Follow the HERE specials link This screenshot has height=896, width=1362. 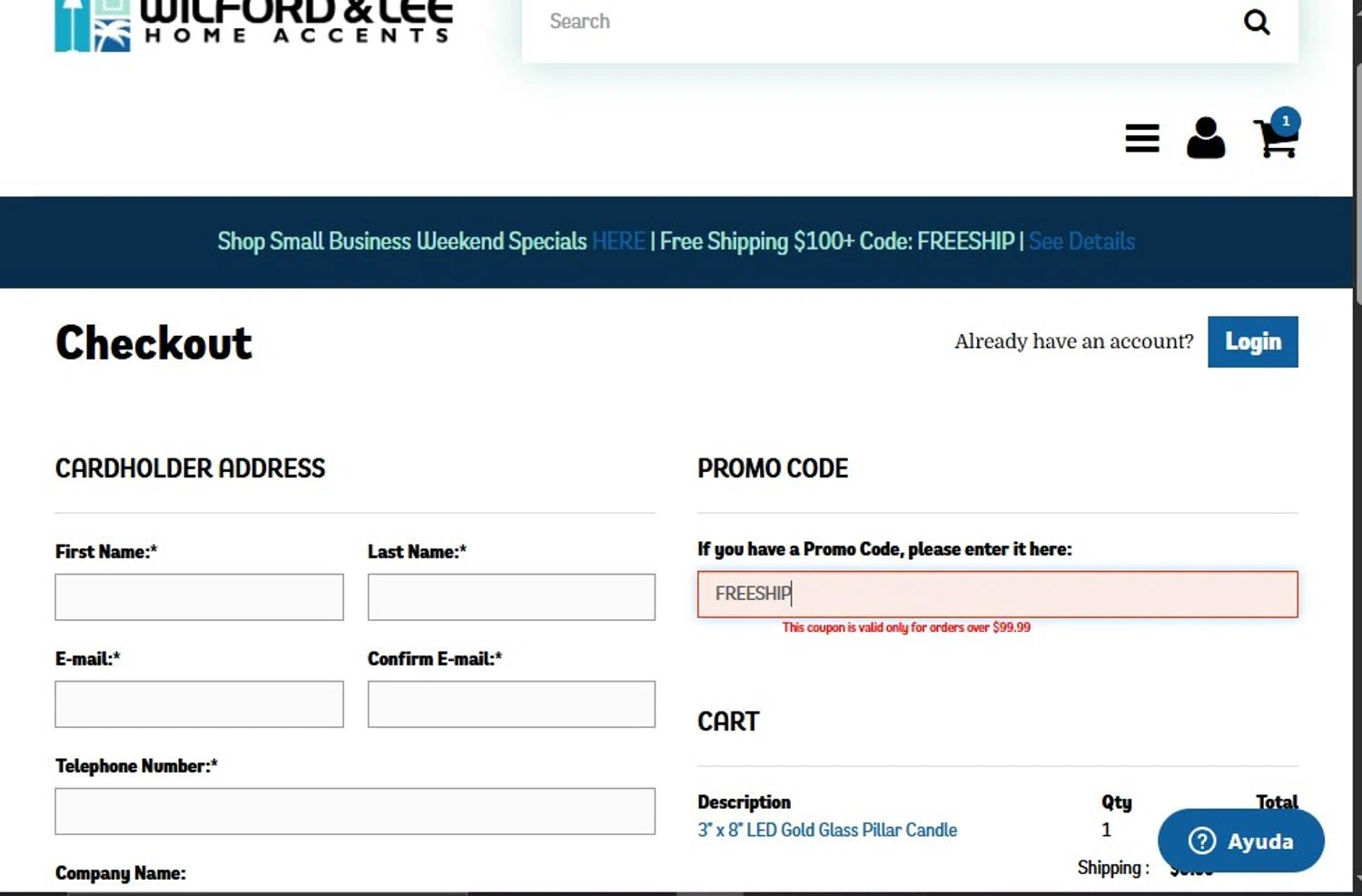[618, 241]
